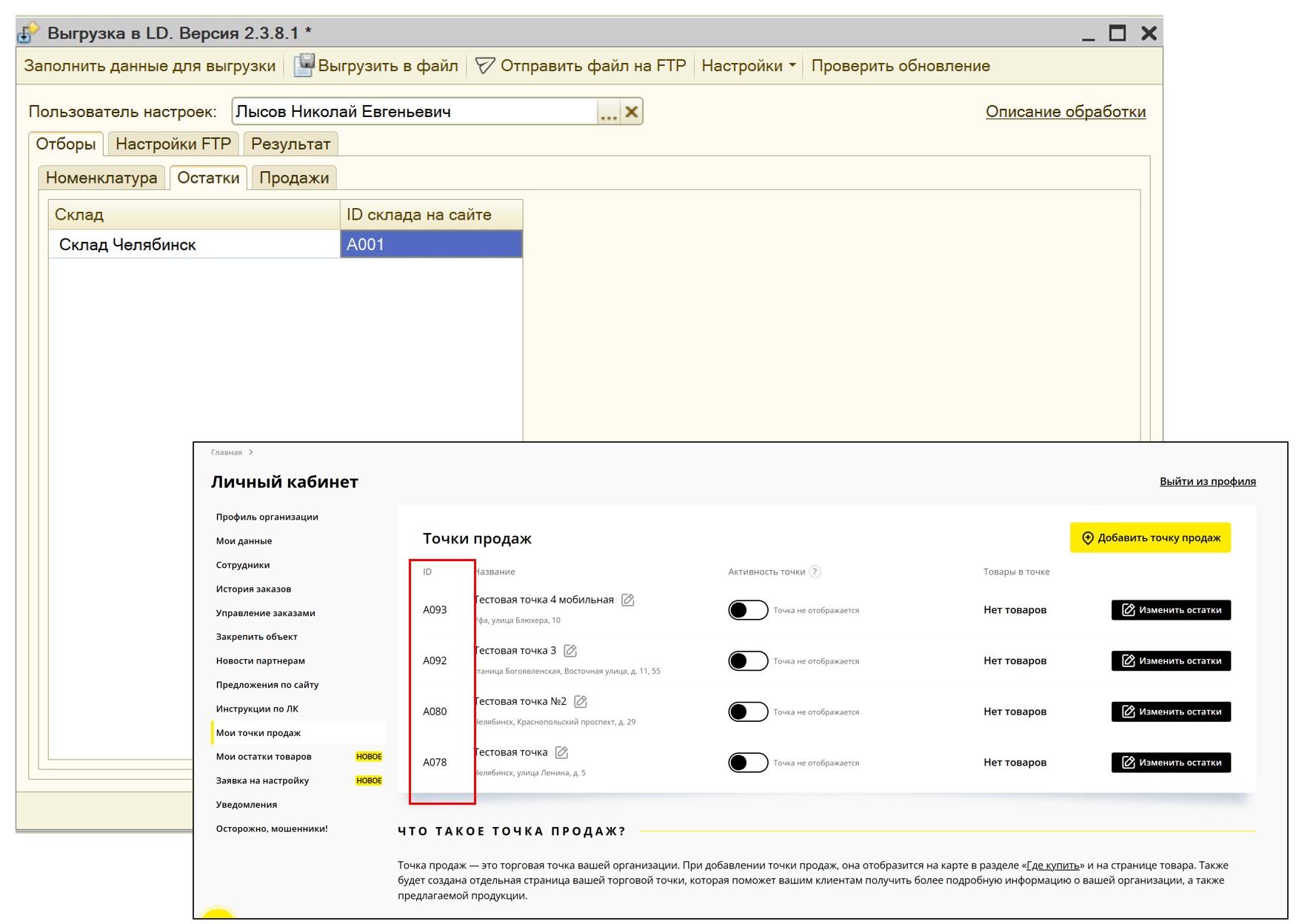Enable activity switch for point A092
The height and width of the screenshot is (924, 1296).
point(748,661)
